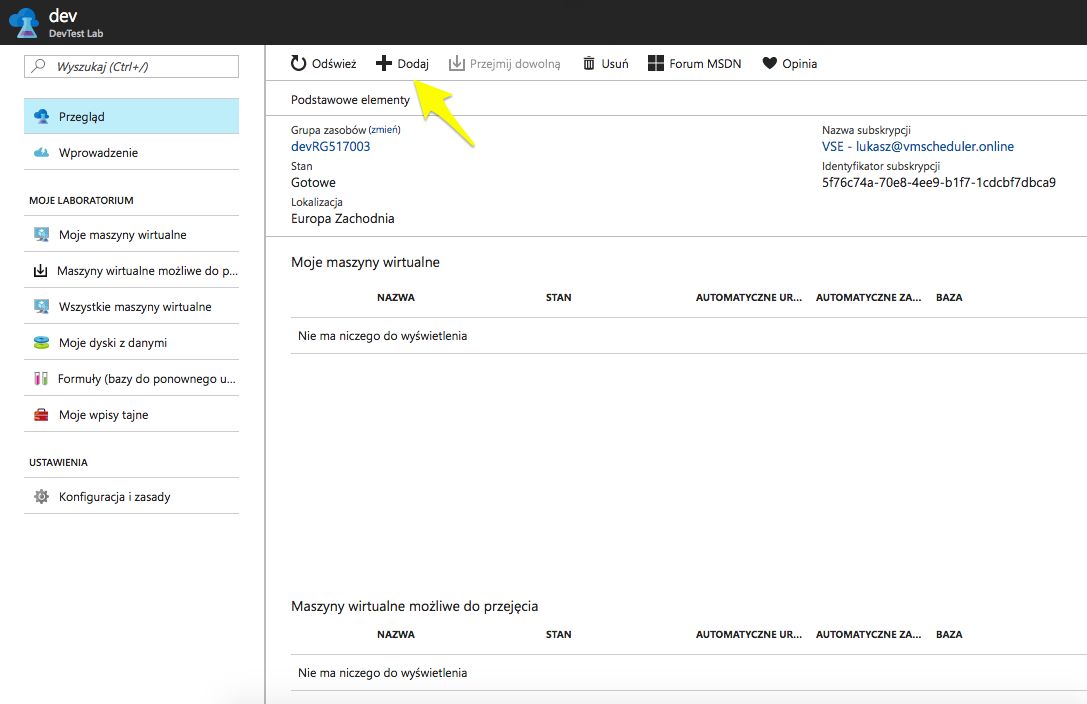Collapse the Podstawowe elementy section header
Viewport: 1087px width, 704px height.
click(x=350, y=100)
